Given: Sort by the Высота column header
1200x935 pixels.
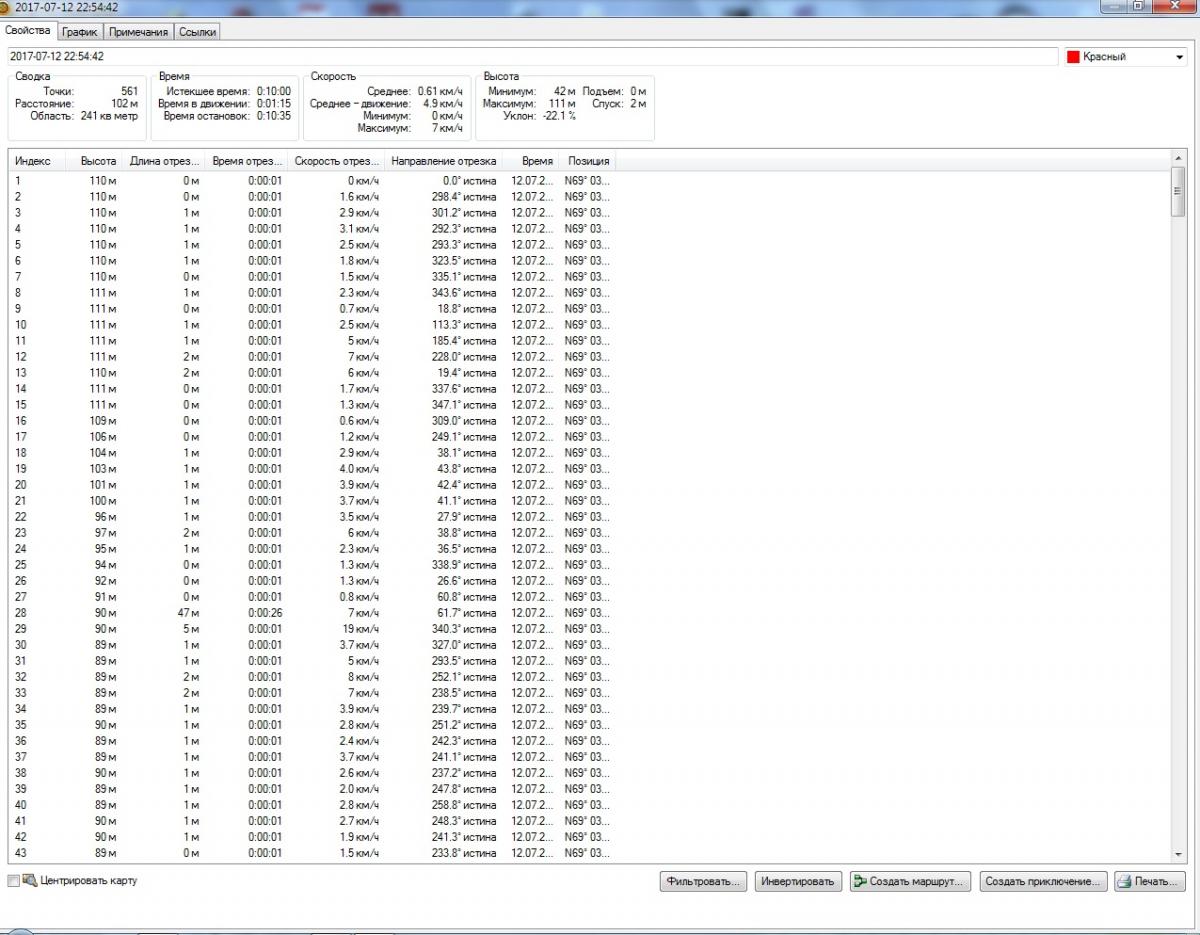Looking at the screenshot, I should [x=98, y=161].
